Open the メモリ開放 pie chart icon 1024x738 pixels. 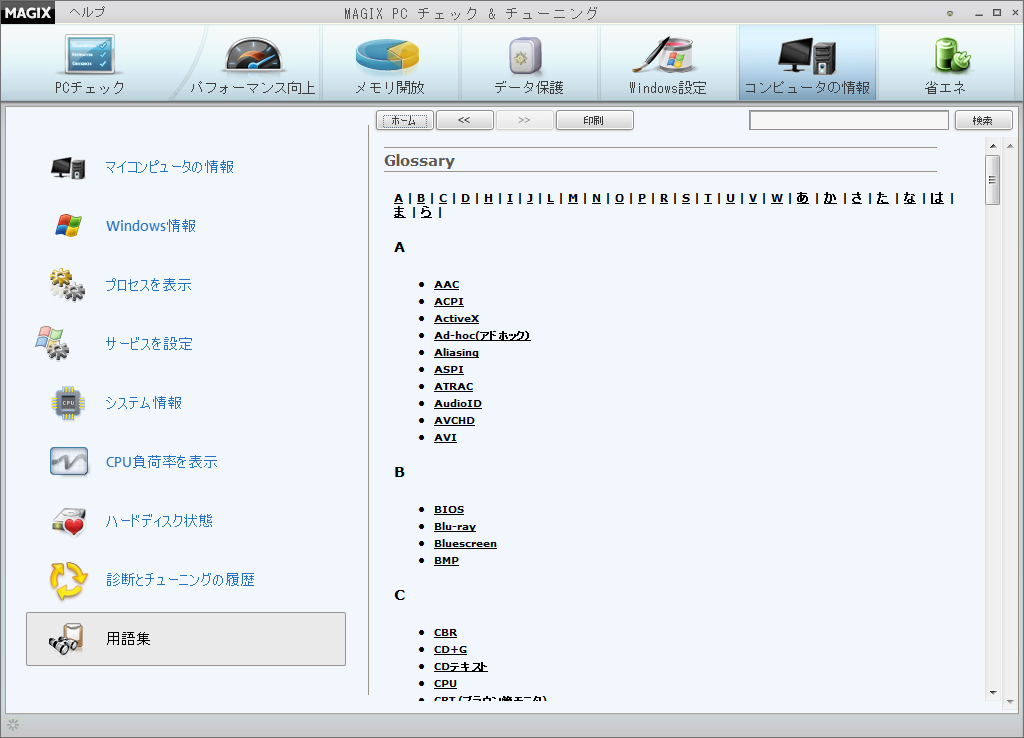coord(388,56)
